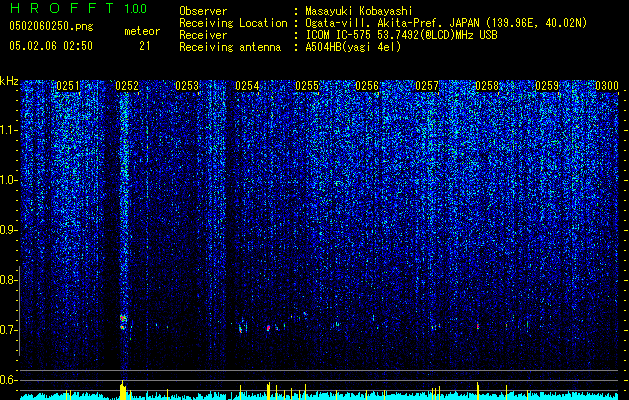
Task: Click the 0259 time marker
Action: pyautogui.click(x=547, y=86)
